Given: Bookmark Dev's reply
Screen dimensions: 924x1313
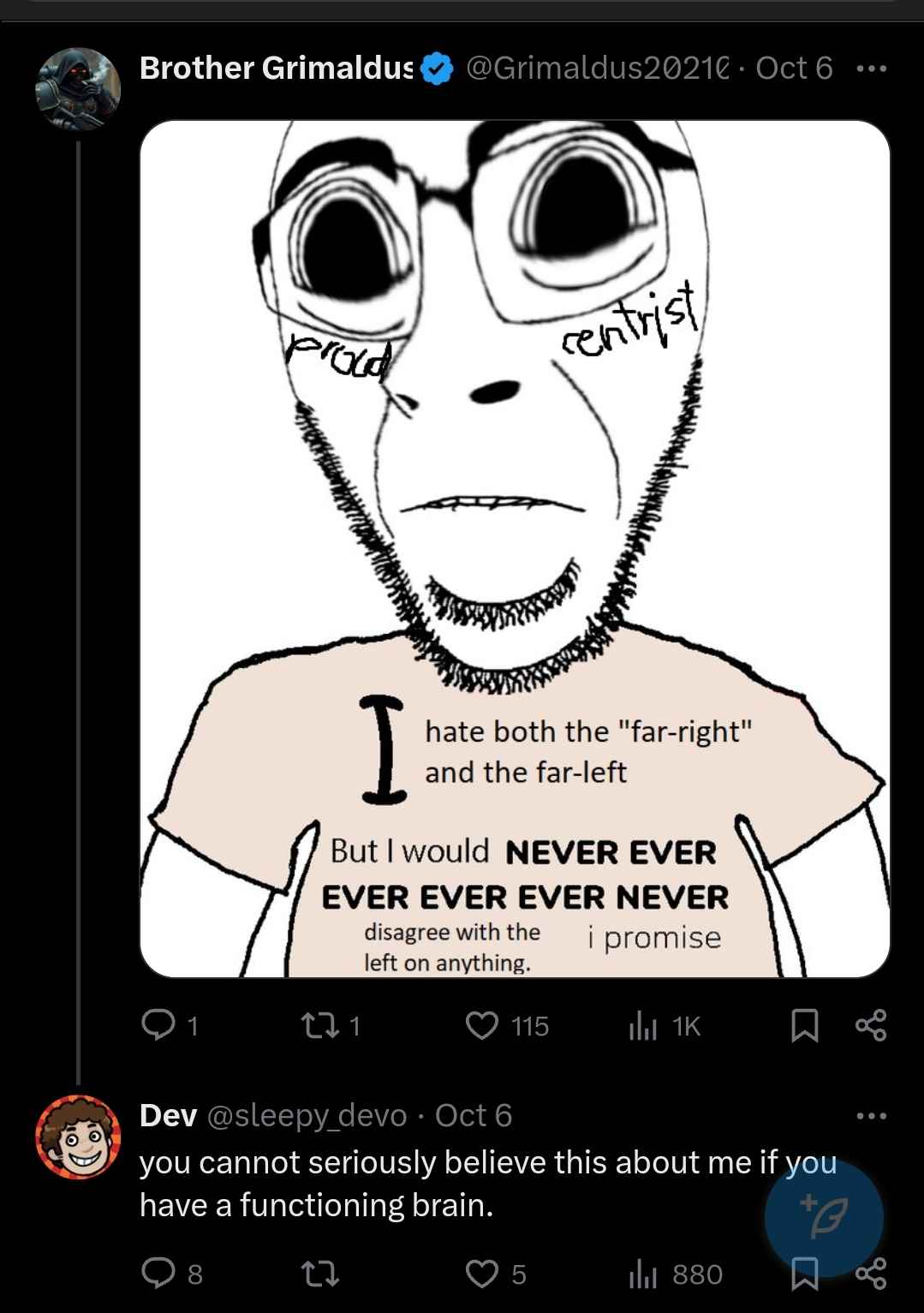Looking at the screenshot, I should point(804,1274).
